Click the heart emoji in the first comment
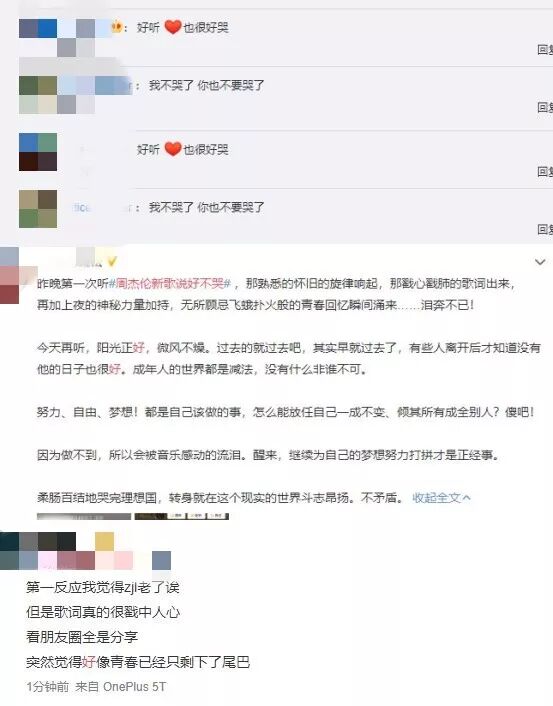The width and height of the screenshot is (553, 706). (x=172, y=27)
